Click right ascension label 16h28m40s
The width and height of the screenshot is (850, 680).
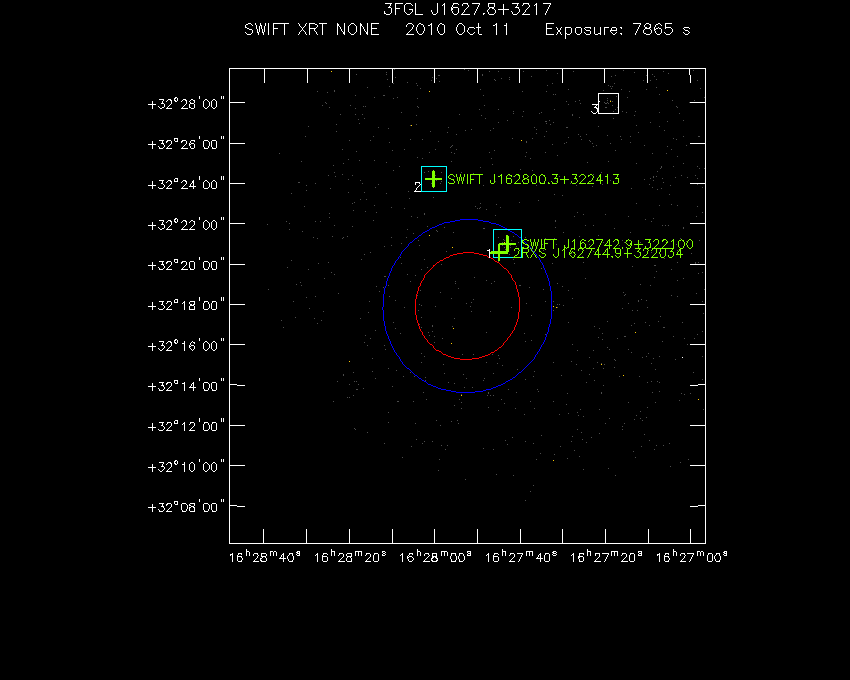point(265,557)
